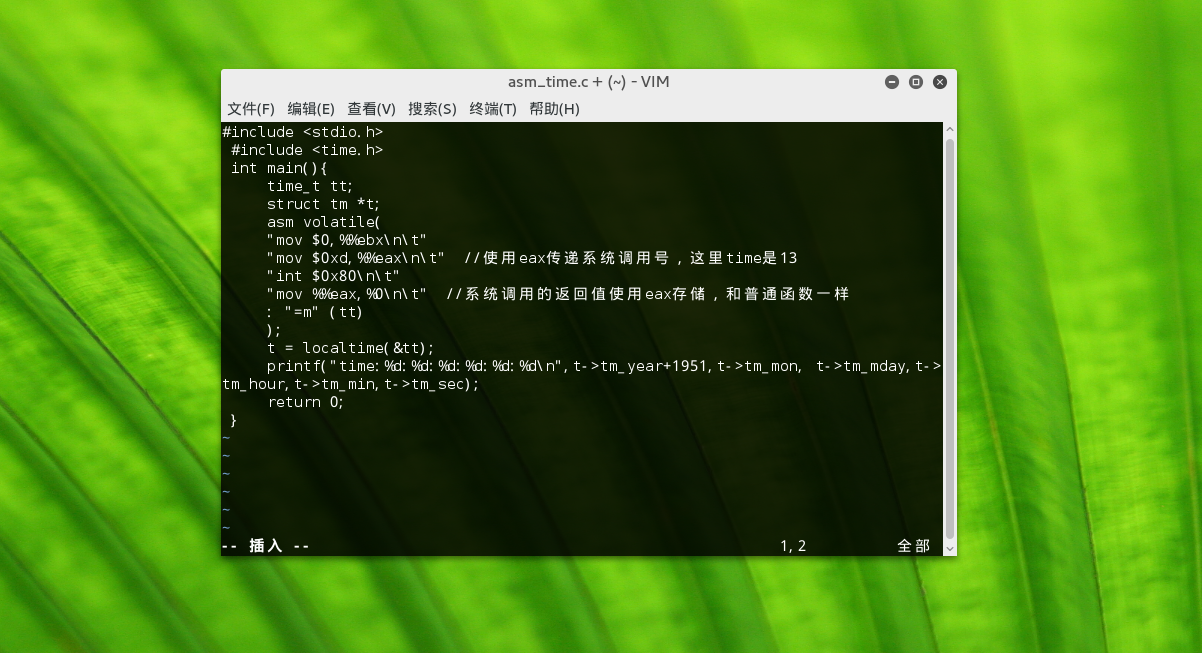Viewport: 1202px width, 653px height.
Task: Click the asm volatile( line
Action: point(324,222)
